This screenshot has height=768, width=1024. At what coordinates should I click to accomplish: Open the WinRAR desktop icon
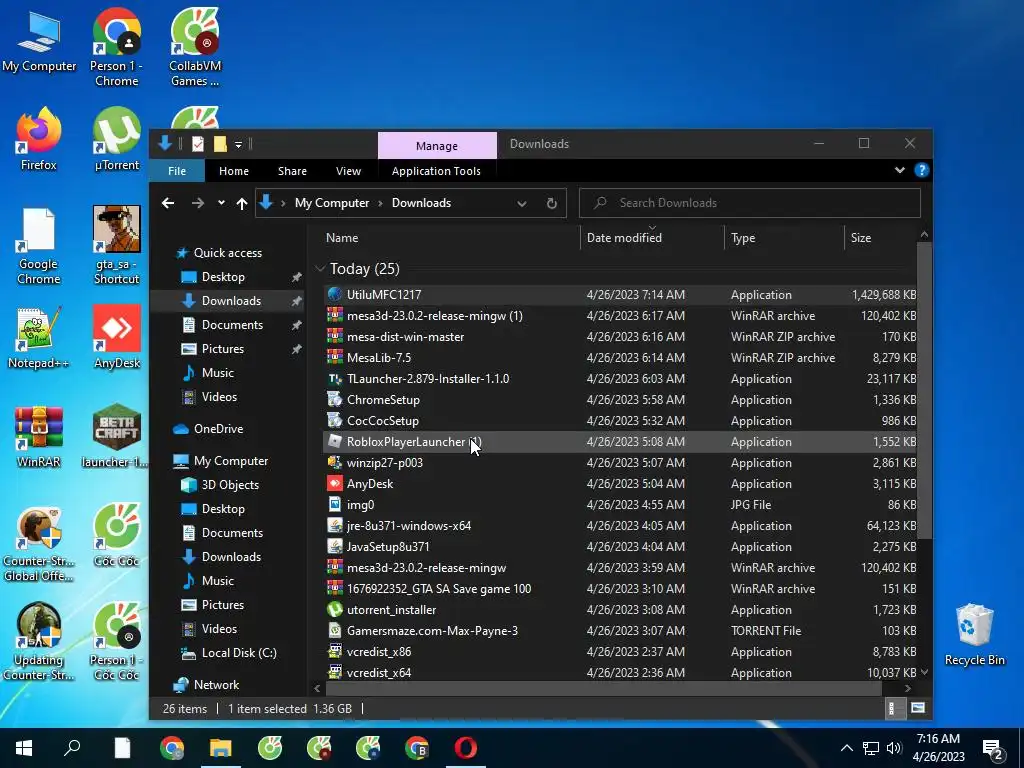coord(39,437)
